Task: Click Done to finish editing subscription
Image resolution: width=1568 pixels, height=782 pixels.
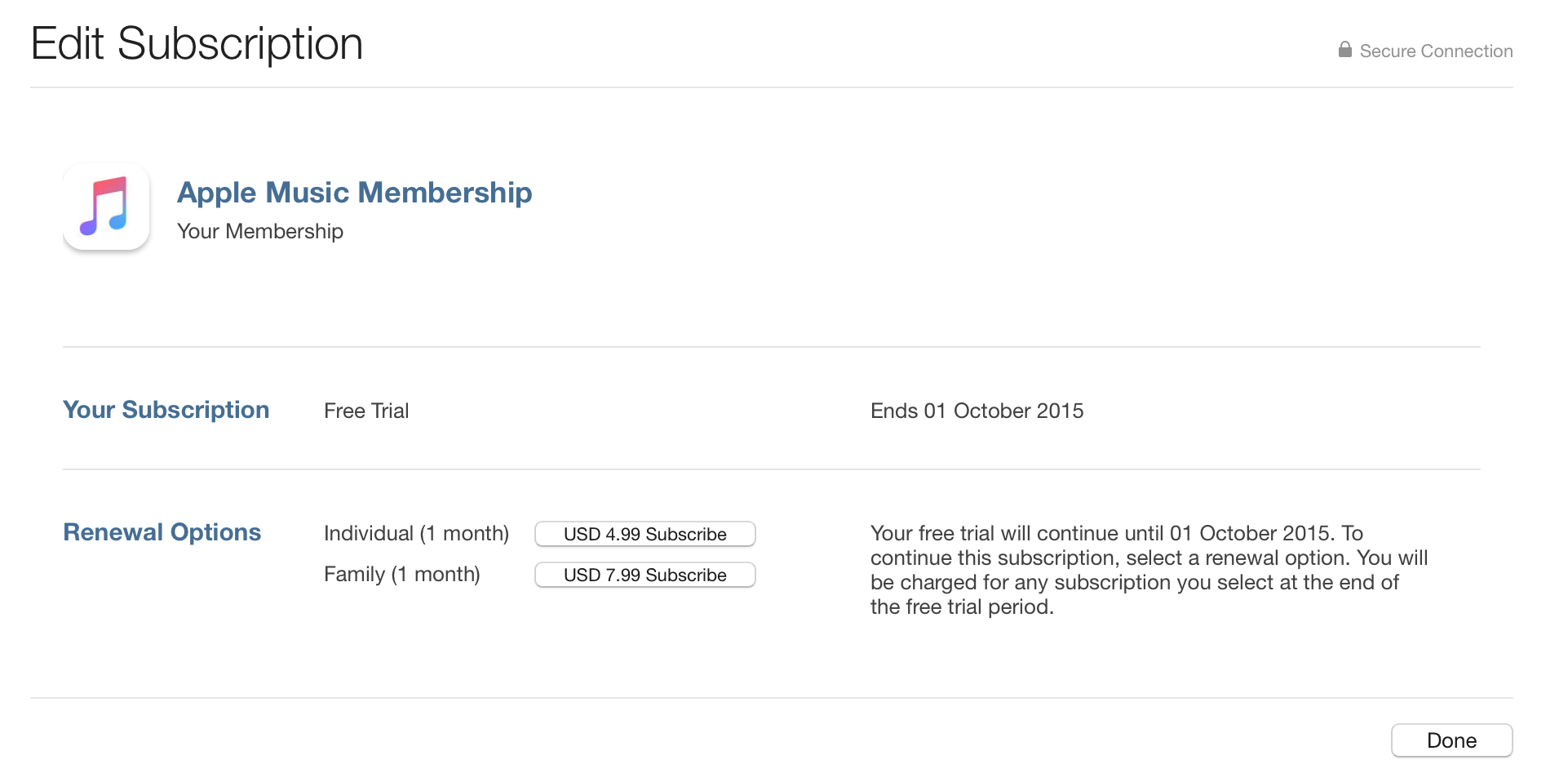Action: 1451,740
